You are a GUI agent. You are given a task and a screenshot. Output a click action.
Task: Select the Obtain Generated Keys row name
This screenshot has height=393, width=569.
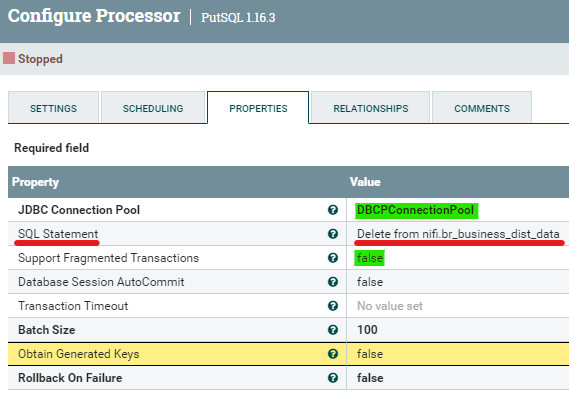[78, 354]
